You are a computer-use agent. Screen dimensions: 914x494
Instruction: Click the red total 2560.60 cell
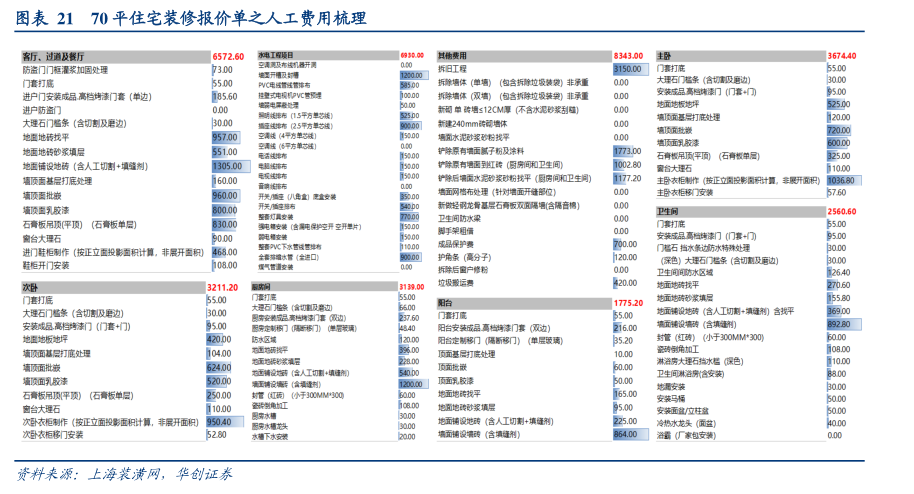pyautogui.click(x=842, y=211)
